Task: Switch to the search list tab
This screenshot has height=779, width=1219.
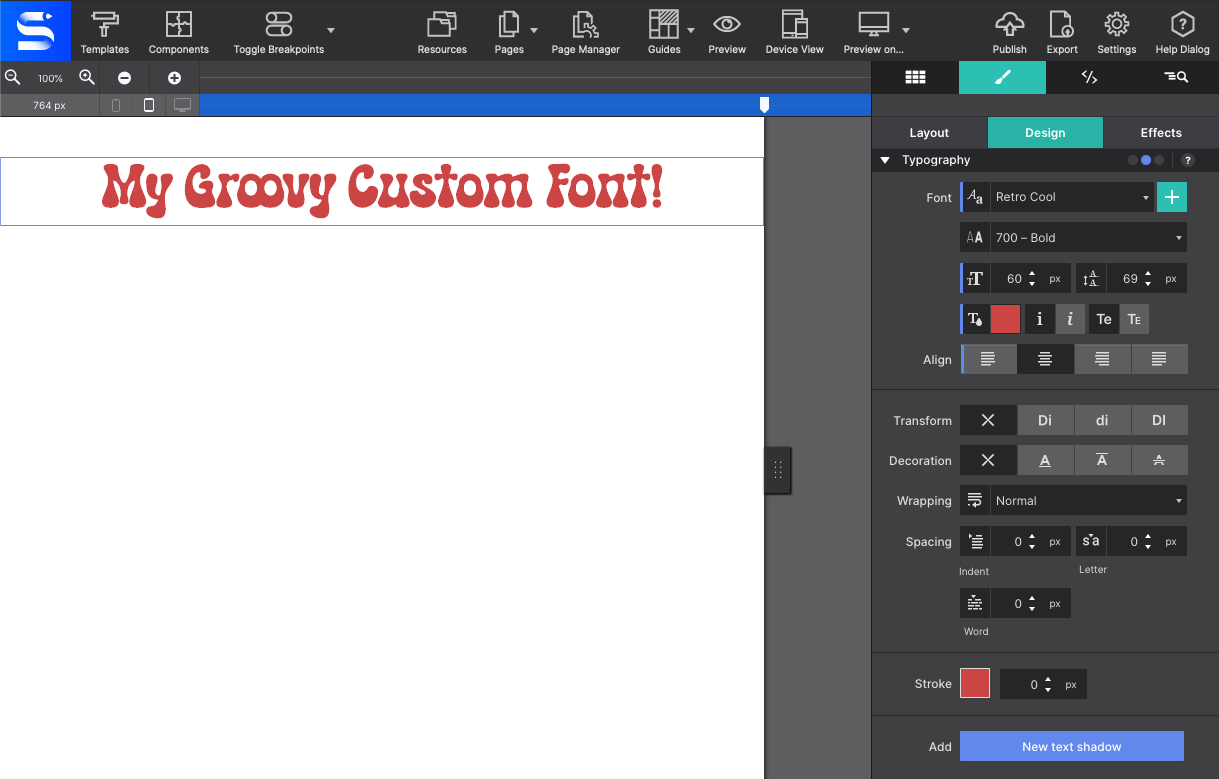Action: [1176, 77]
